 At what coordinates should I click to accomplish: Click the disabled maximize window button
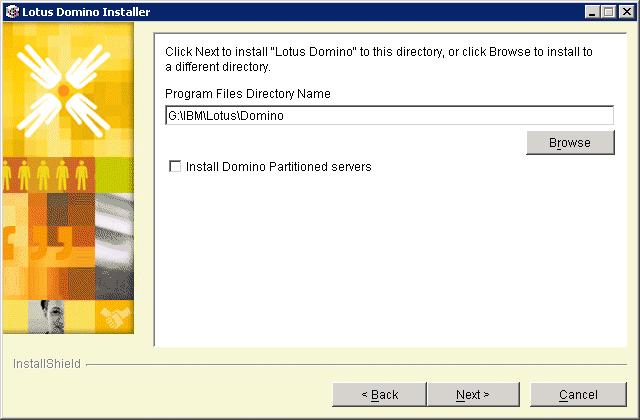(x=608, y=12)
